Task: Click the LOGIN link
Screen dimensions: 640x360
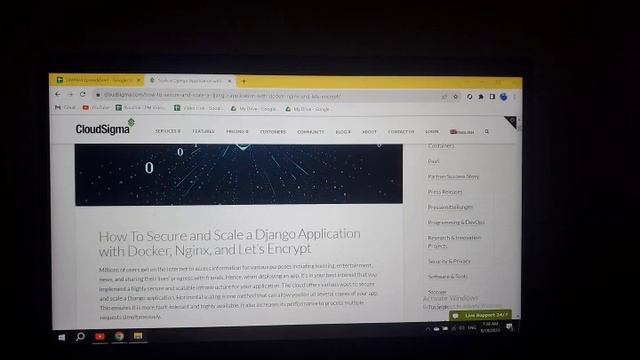Action: point(432,132)
